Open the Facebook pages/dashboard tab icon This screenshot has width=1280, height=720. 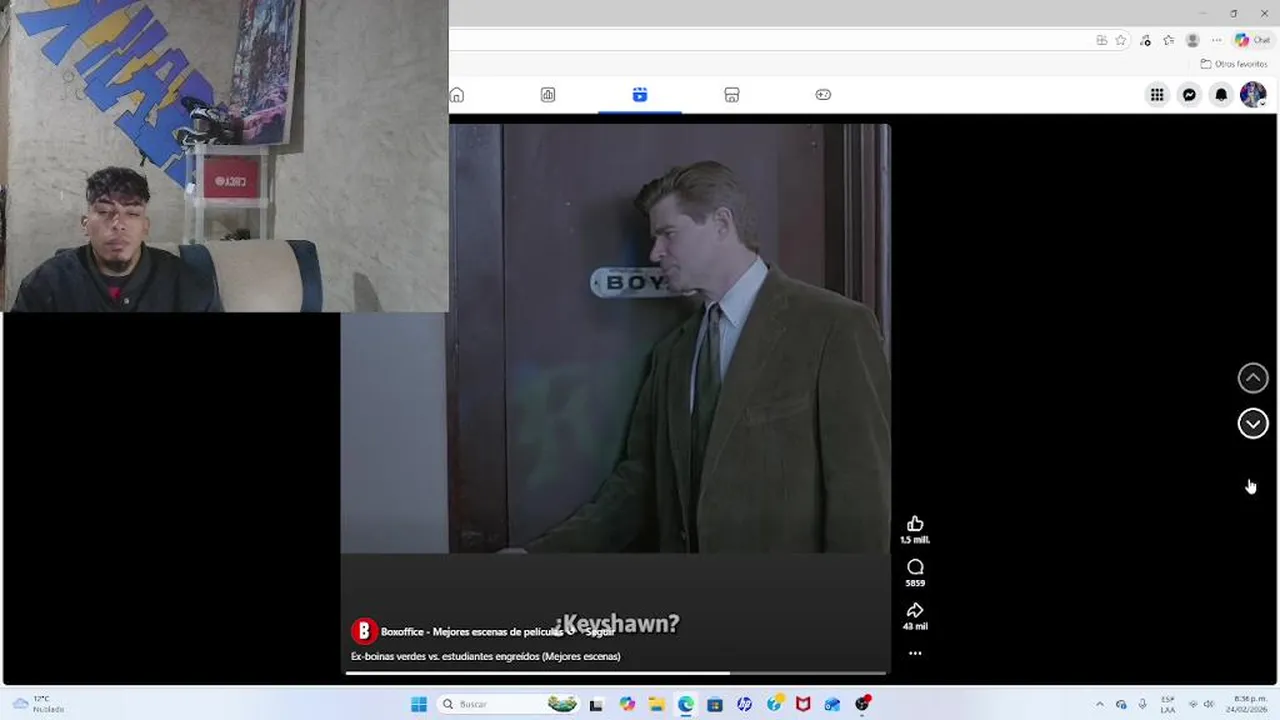548,95
